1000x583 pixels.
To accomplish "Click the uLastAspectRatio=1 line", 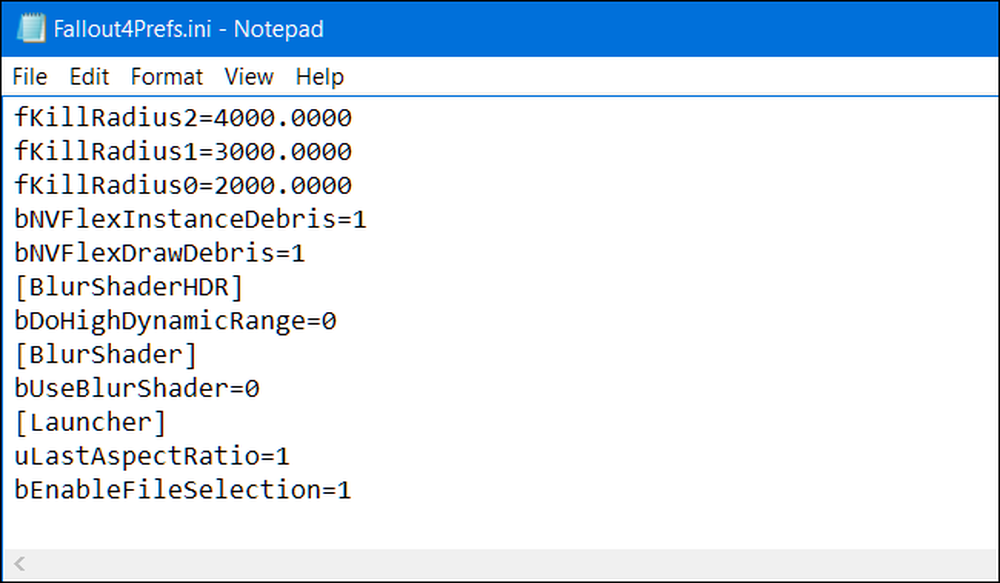I will [152, 455].
